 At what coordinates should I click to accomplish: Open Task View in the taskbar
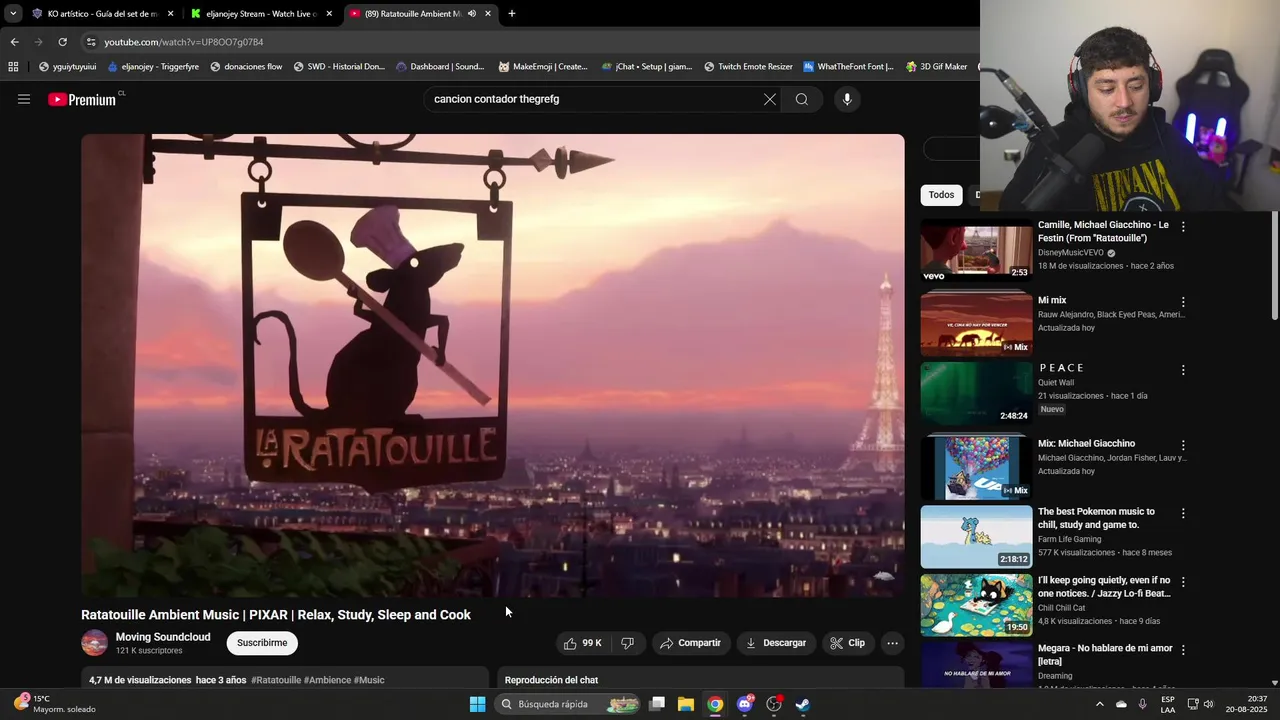(x=657, y=704)
